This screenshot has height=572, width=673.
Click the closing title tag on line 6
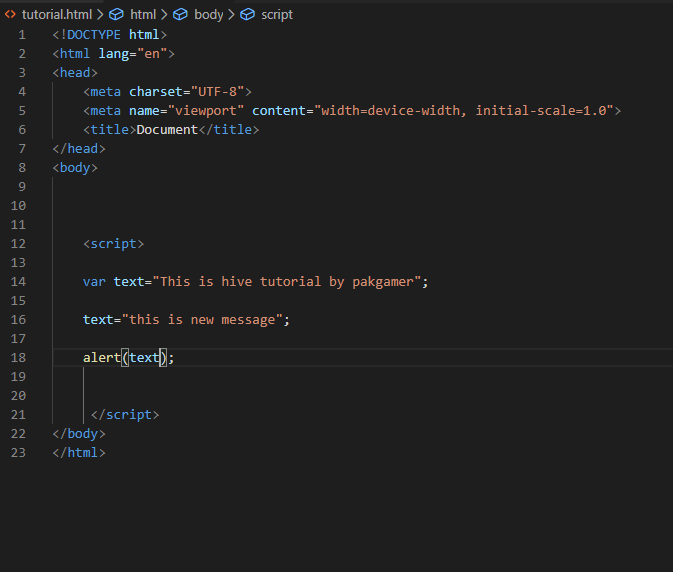click(x=229, y=130)
